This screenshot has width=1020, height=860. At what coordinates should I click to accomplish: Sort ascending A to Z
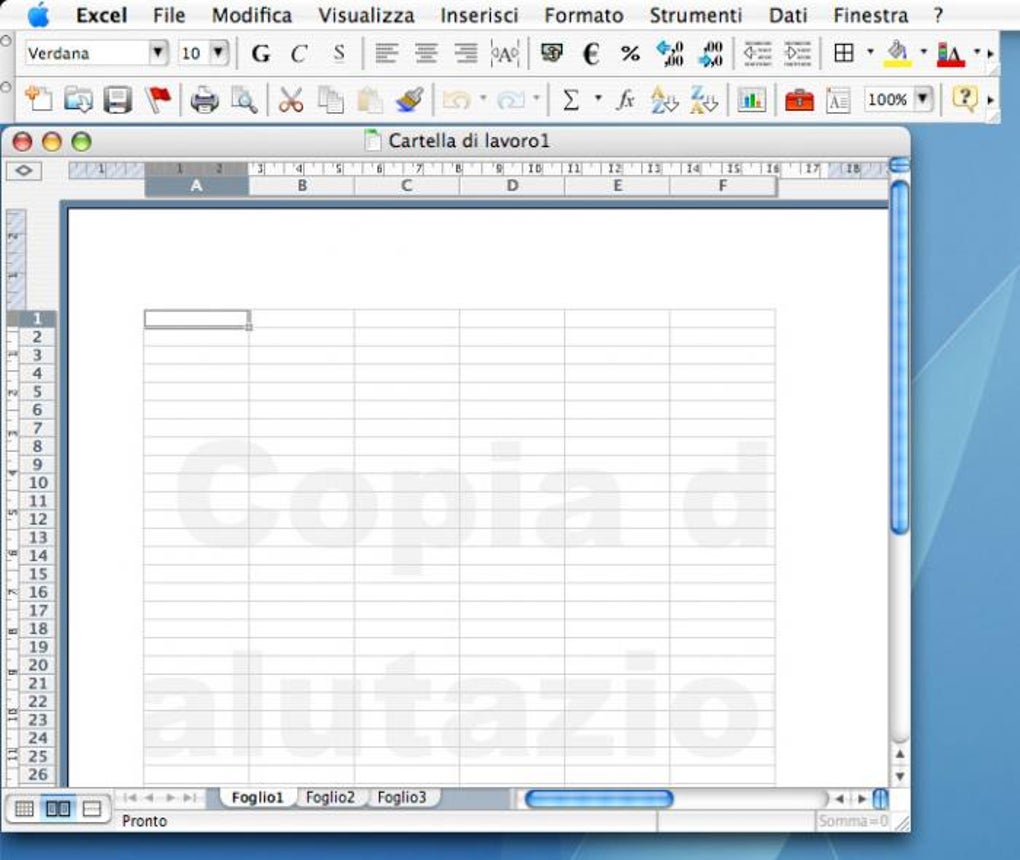click(664, 100)
